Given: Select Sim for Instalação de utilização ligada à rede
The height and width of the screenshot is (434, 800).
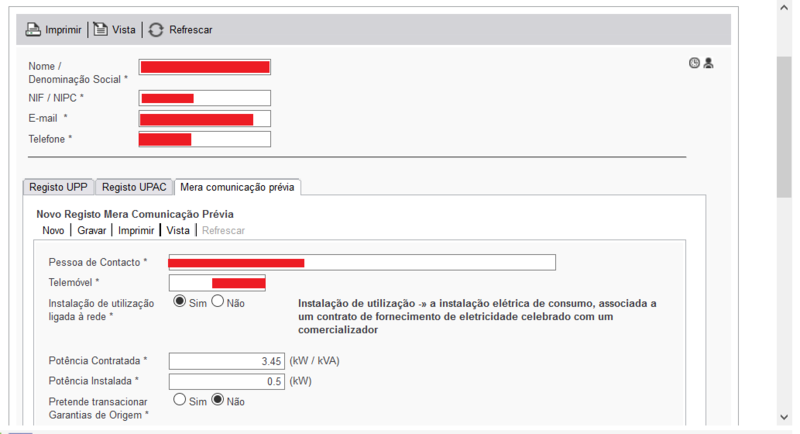Looking at the screenshot, I should (x=180, y=301).
